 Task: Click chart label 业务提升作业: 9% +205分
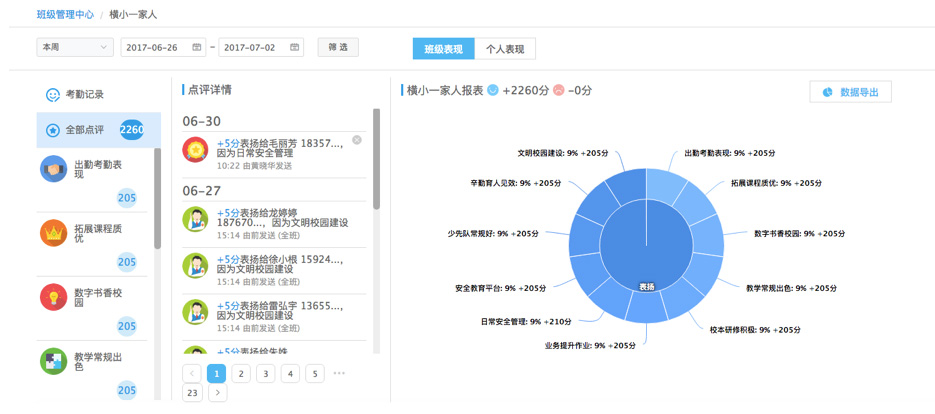click(590, 345)
